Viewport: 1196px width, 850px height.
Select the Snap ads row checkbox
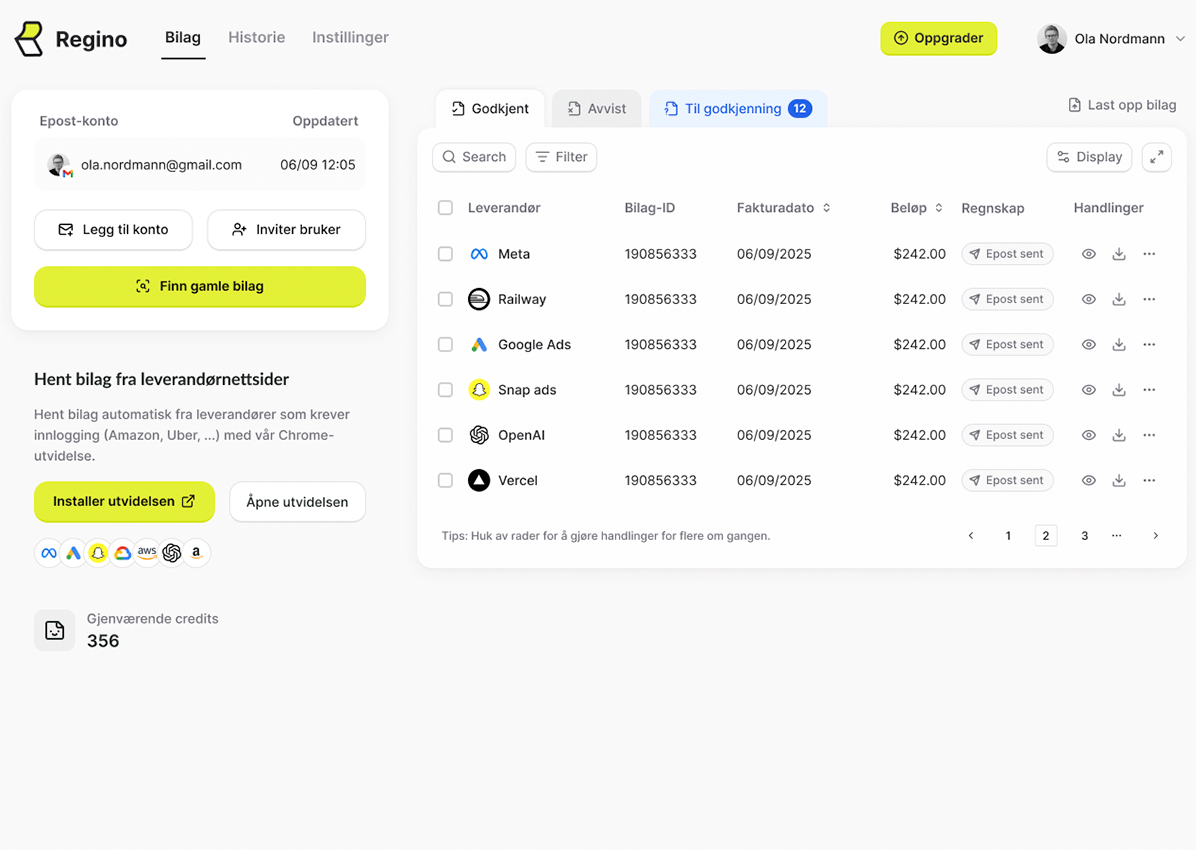pos(445,390)
